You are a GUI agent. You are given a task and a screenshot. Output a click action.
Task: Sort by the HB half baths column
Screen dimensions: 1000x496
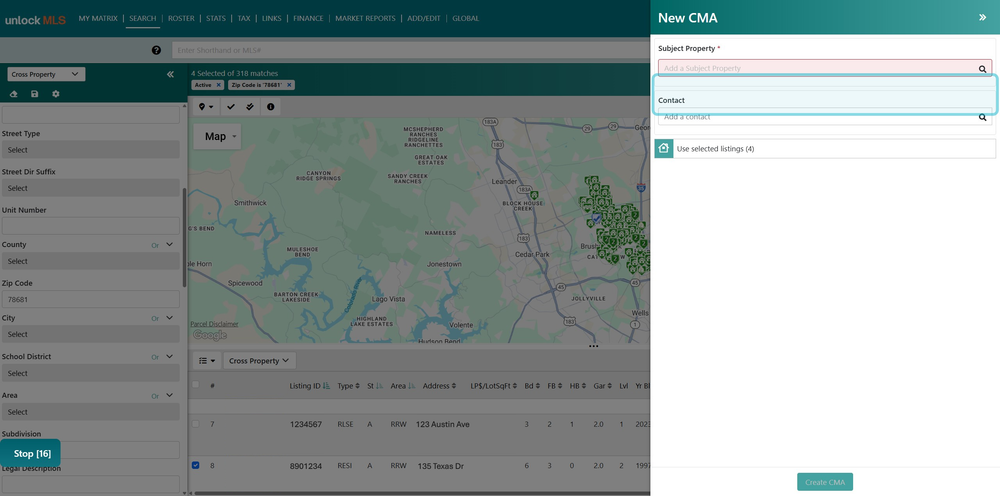point(583,386)
